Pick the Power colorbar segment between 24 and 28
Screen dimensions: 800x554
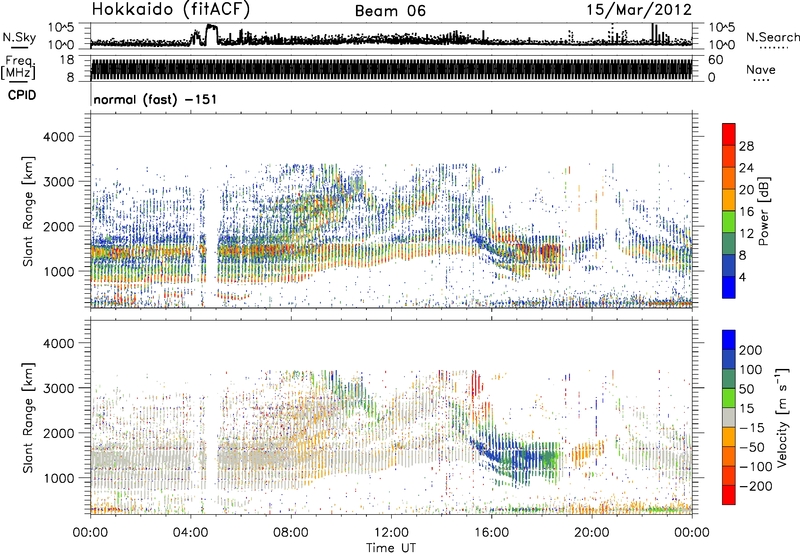click(x=729, y=156)
